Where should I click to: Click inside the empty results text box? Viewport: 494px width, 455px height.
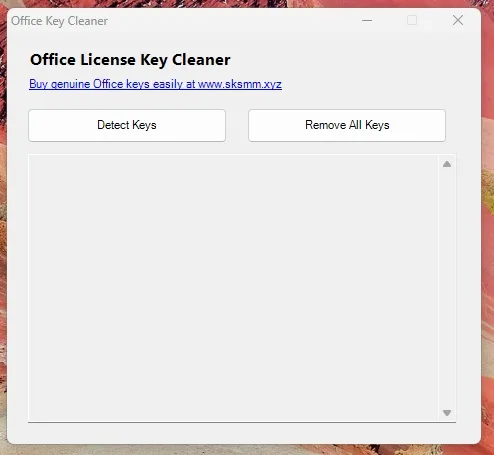pos(233,288)
